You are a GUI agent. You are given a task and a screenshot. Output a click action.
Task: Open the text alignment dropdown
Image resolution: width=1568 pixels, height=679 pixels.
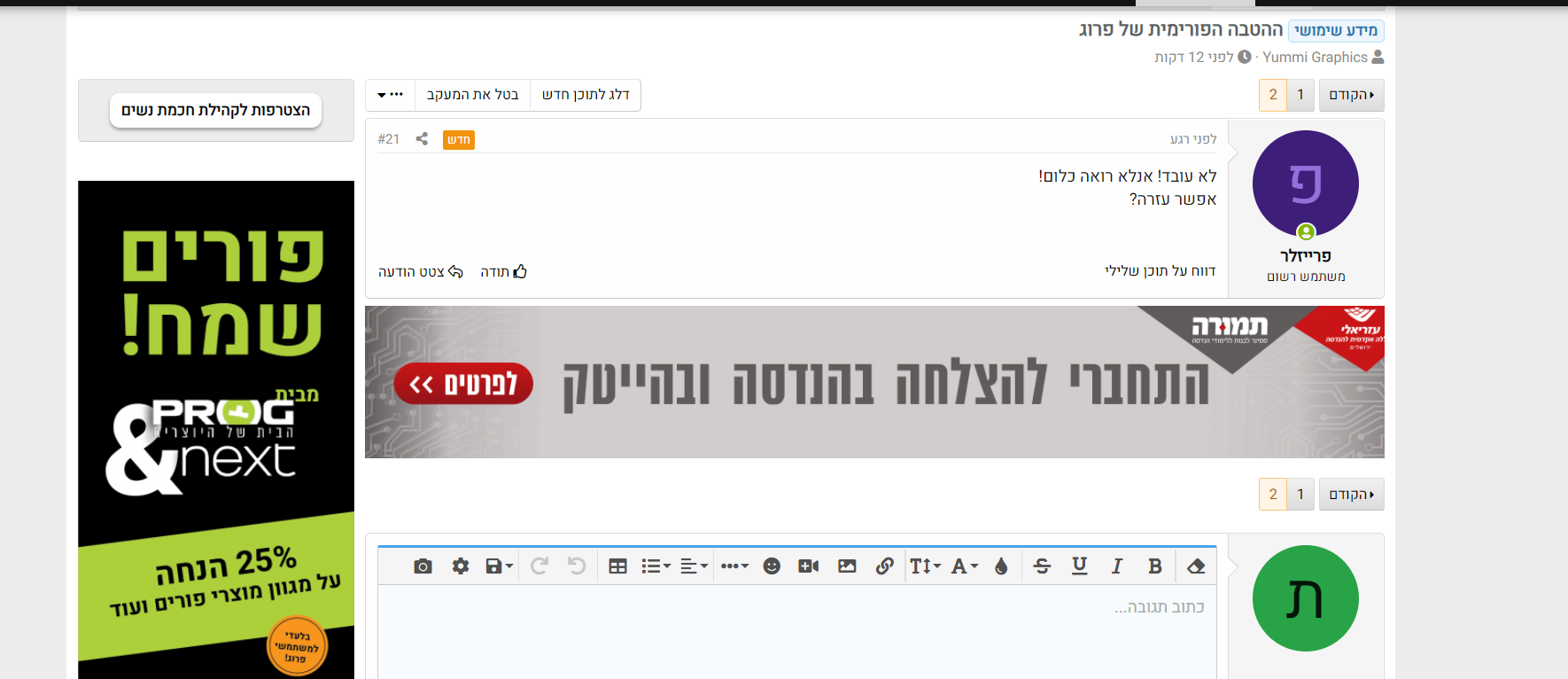[695, 566]
